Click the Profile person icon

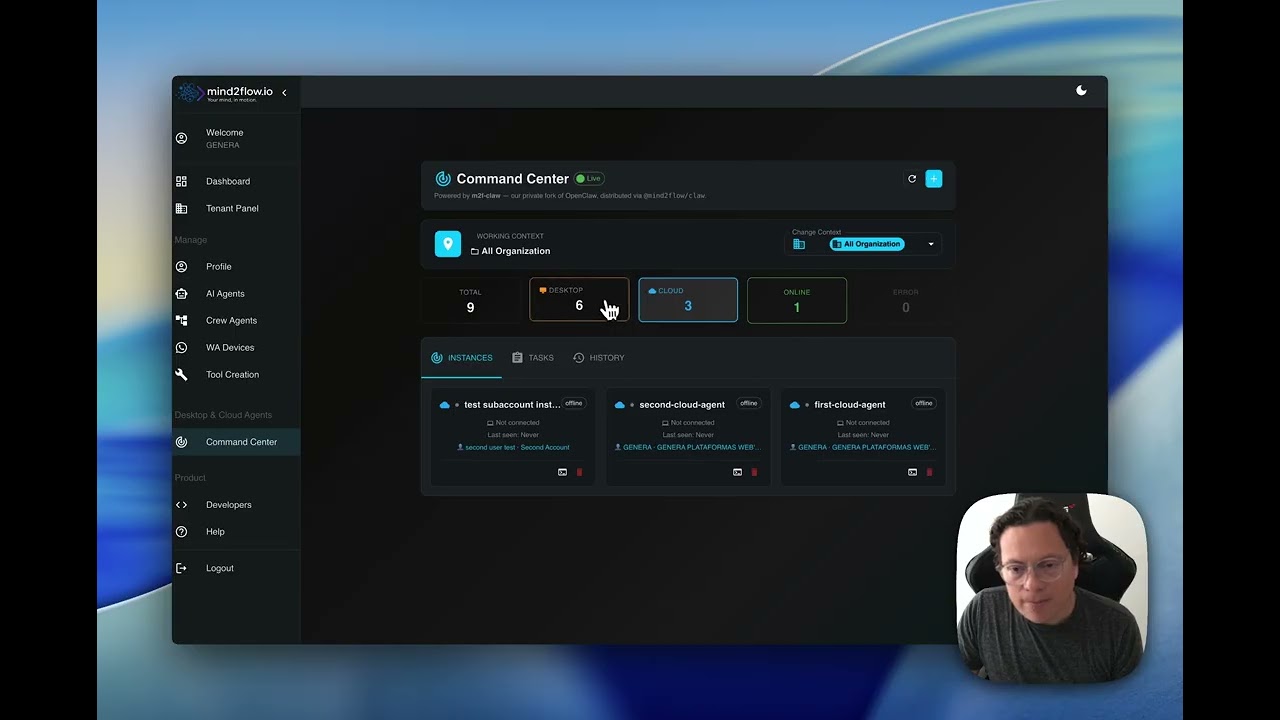click(x=181, y=266)
